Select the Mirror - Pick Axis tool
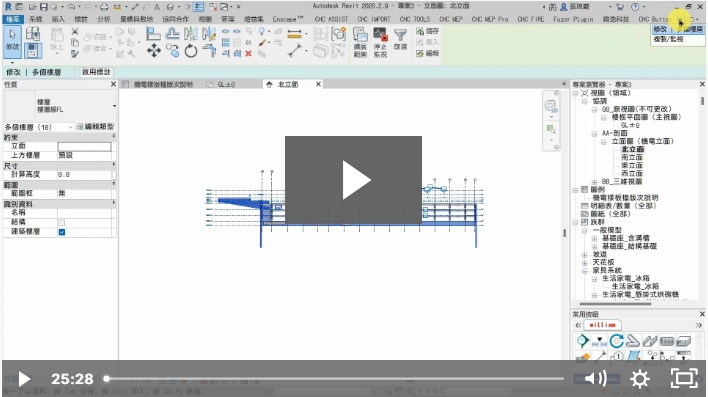The width and height of the screenshot is (708, 397). [x=191, y=34]
